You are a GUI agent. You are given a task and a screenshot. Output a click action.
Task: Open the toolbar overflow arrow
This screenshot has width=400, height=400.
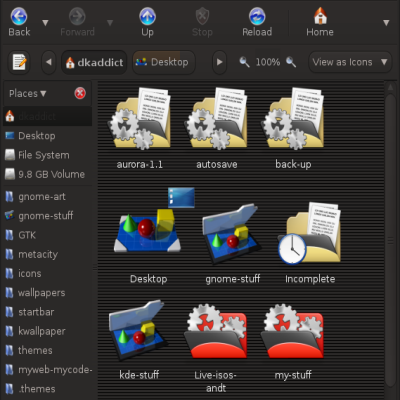[386, 23]
